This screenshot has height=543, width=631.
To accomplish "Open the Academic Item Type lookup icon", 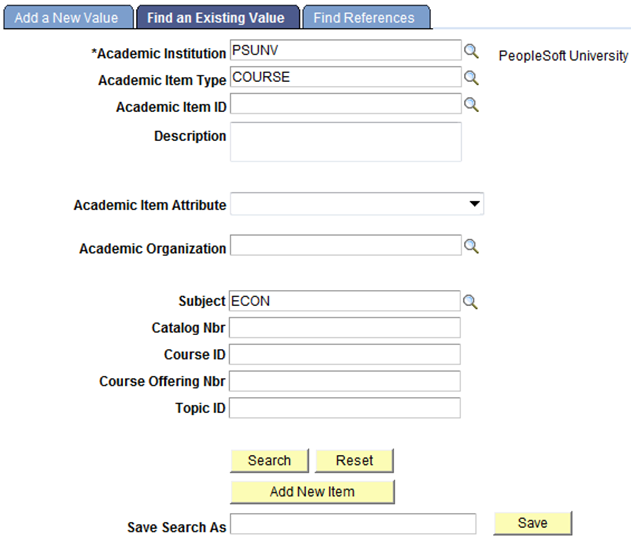I will point(471,77).
